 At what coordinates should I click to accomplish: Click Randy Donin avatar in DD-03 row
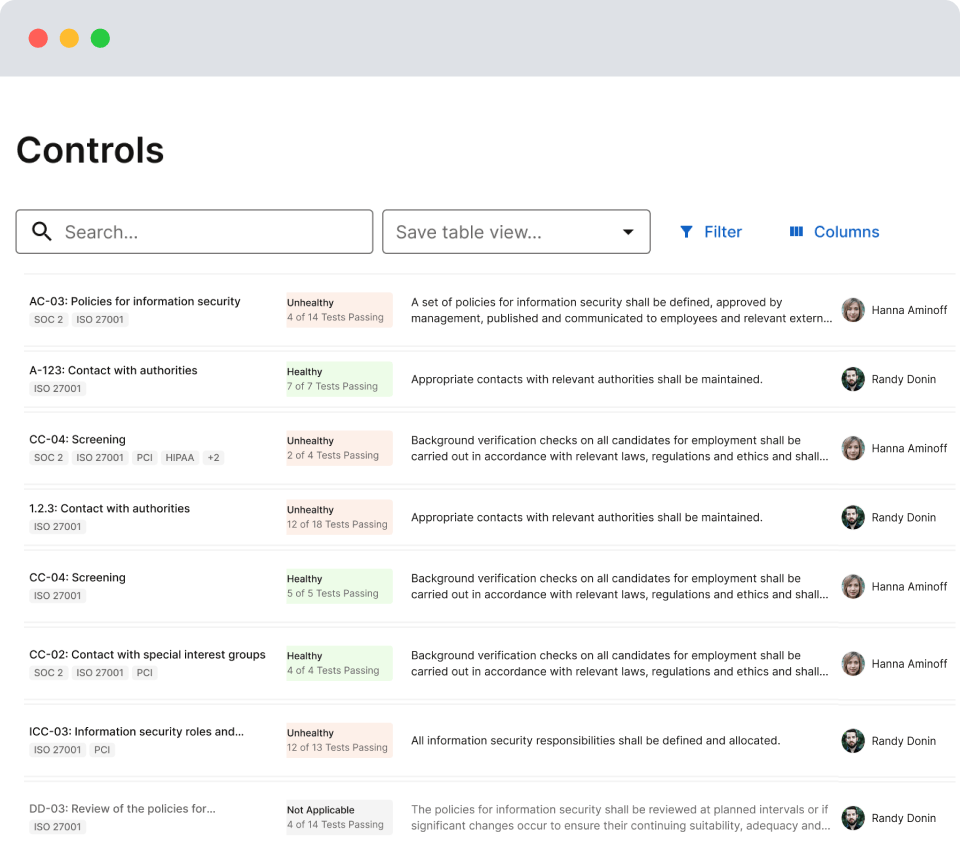tap(853, 818)
